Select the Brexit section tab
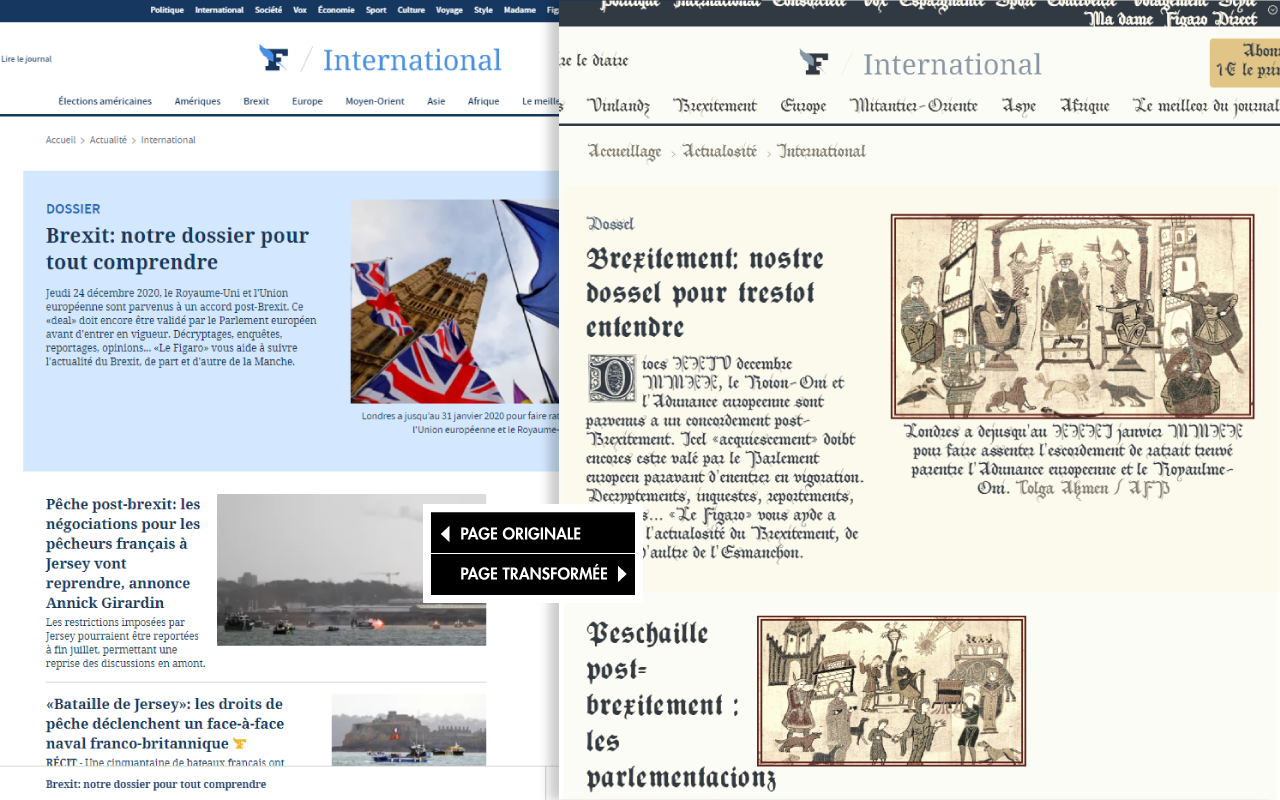1280x800 pixels. click(x=256, y=101)
